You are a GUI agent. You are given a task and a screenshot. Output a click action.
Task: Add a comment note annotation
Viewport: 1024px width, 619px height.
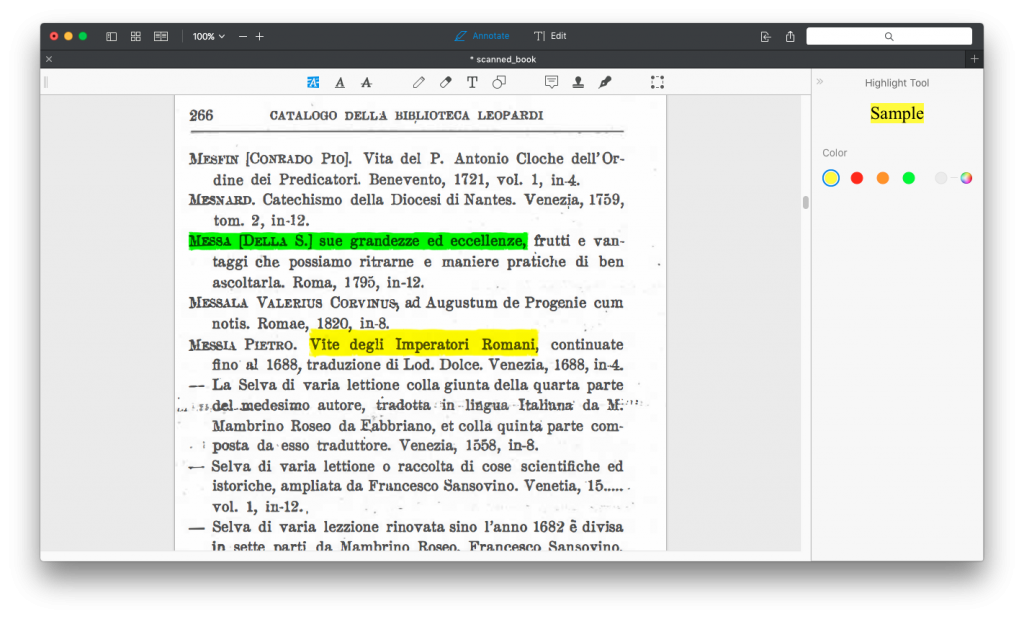click(x=551, y=82)
